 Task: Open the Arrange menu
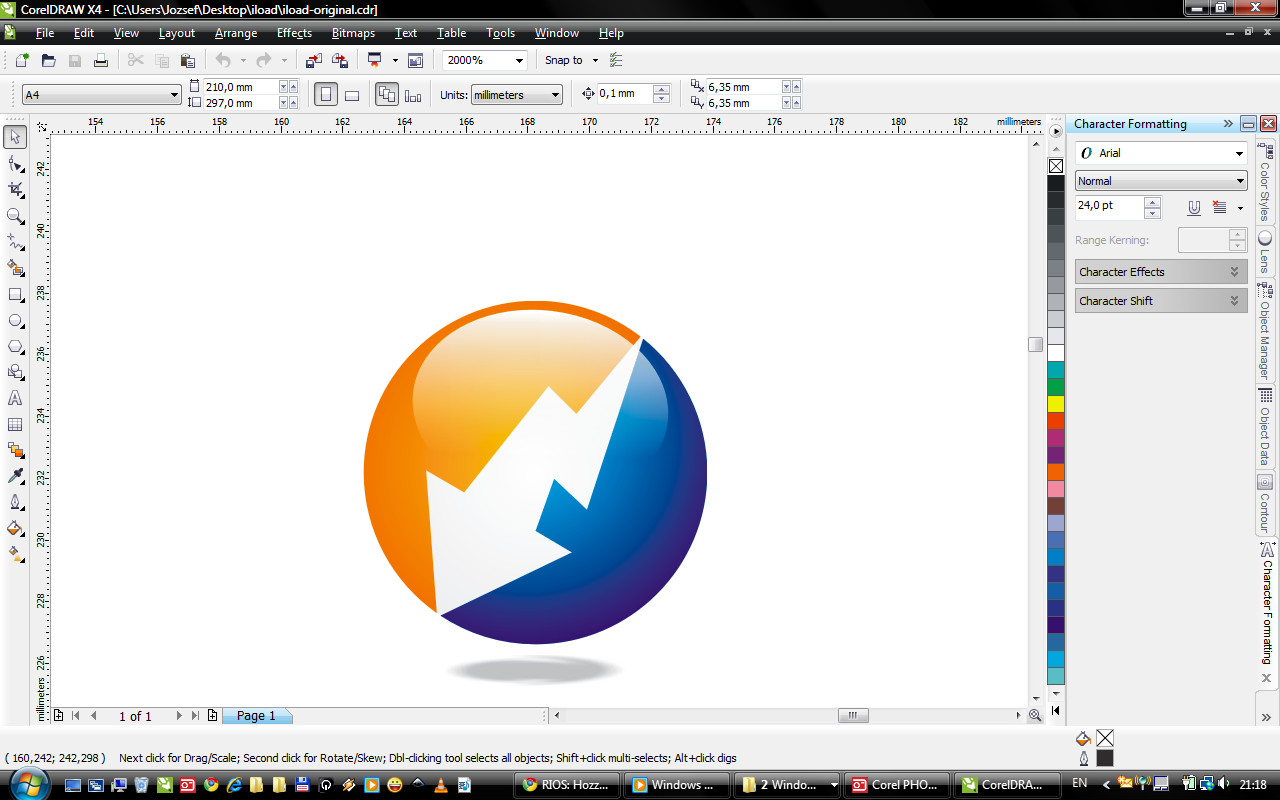(236, 33)
